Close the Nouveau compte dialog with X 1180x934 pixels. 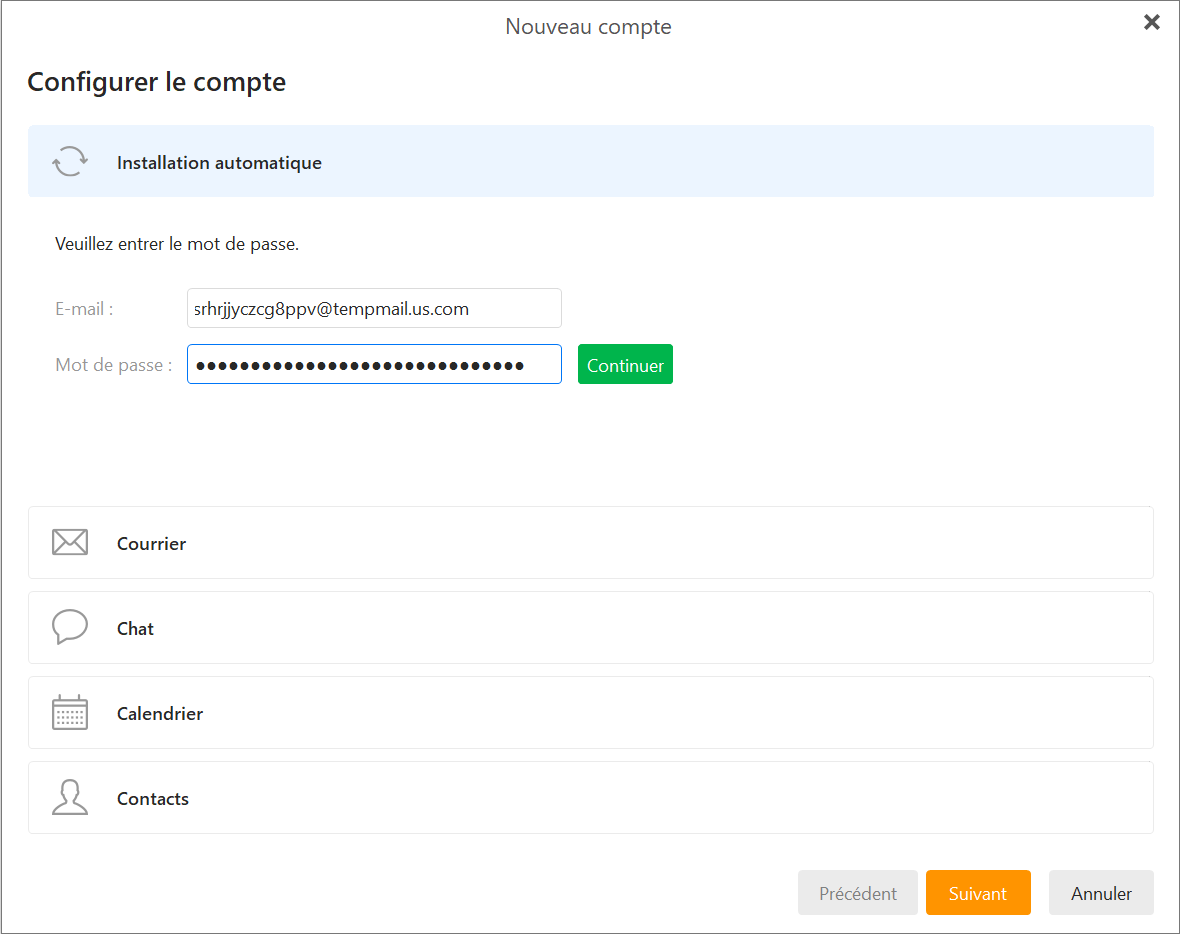click(1151, 23)
